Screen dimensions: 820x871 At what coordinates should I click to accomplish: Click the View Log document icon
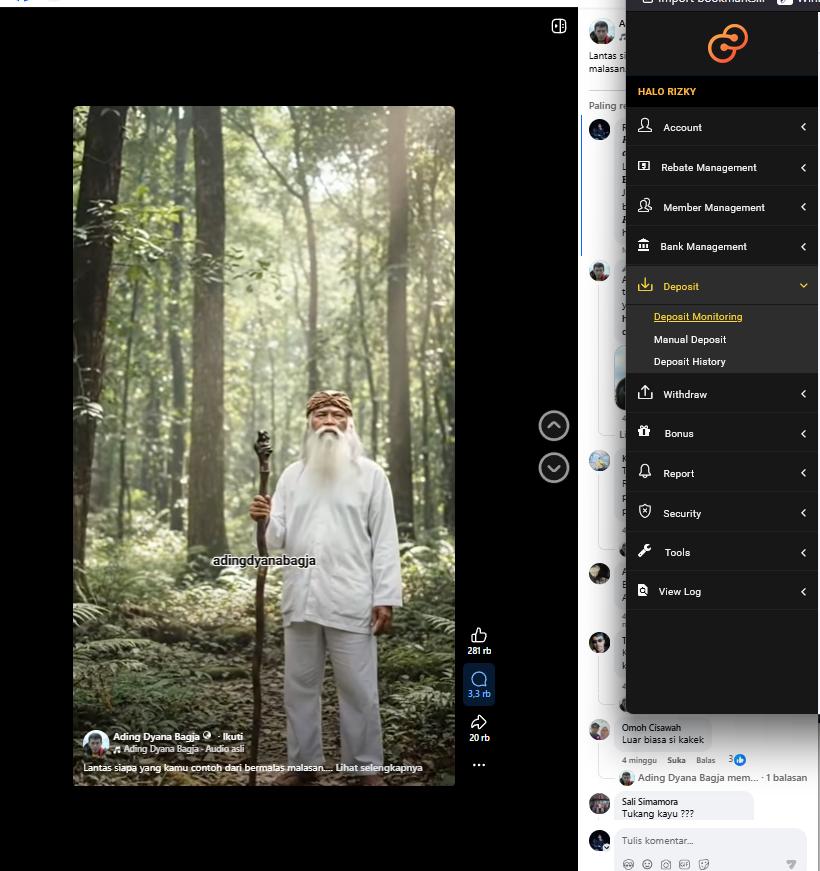pyautogui.click(x=643, y=590)
